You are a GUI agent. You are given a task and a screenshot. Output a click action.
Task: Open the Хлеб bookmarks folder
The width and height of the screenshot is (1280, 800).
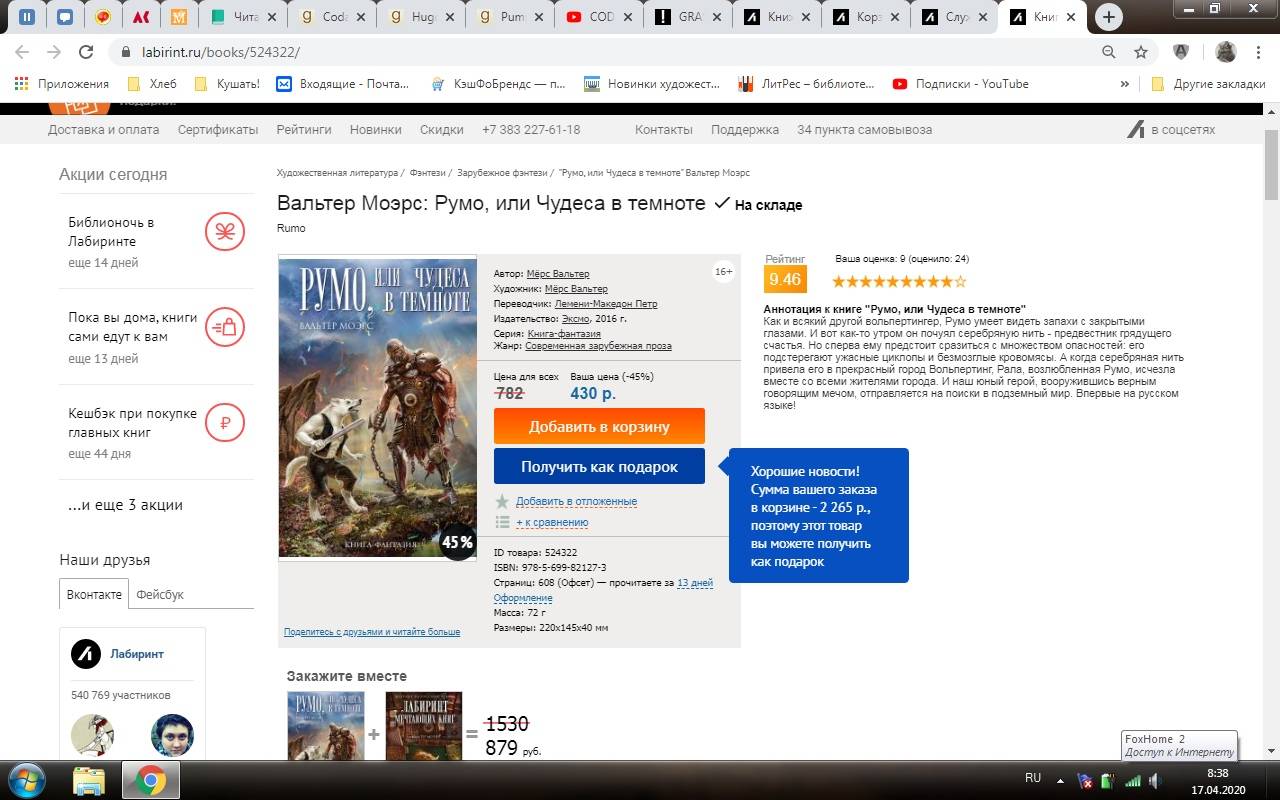tap(151, 84)
